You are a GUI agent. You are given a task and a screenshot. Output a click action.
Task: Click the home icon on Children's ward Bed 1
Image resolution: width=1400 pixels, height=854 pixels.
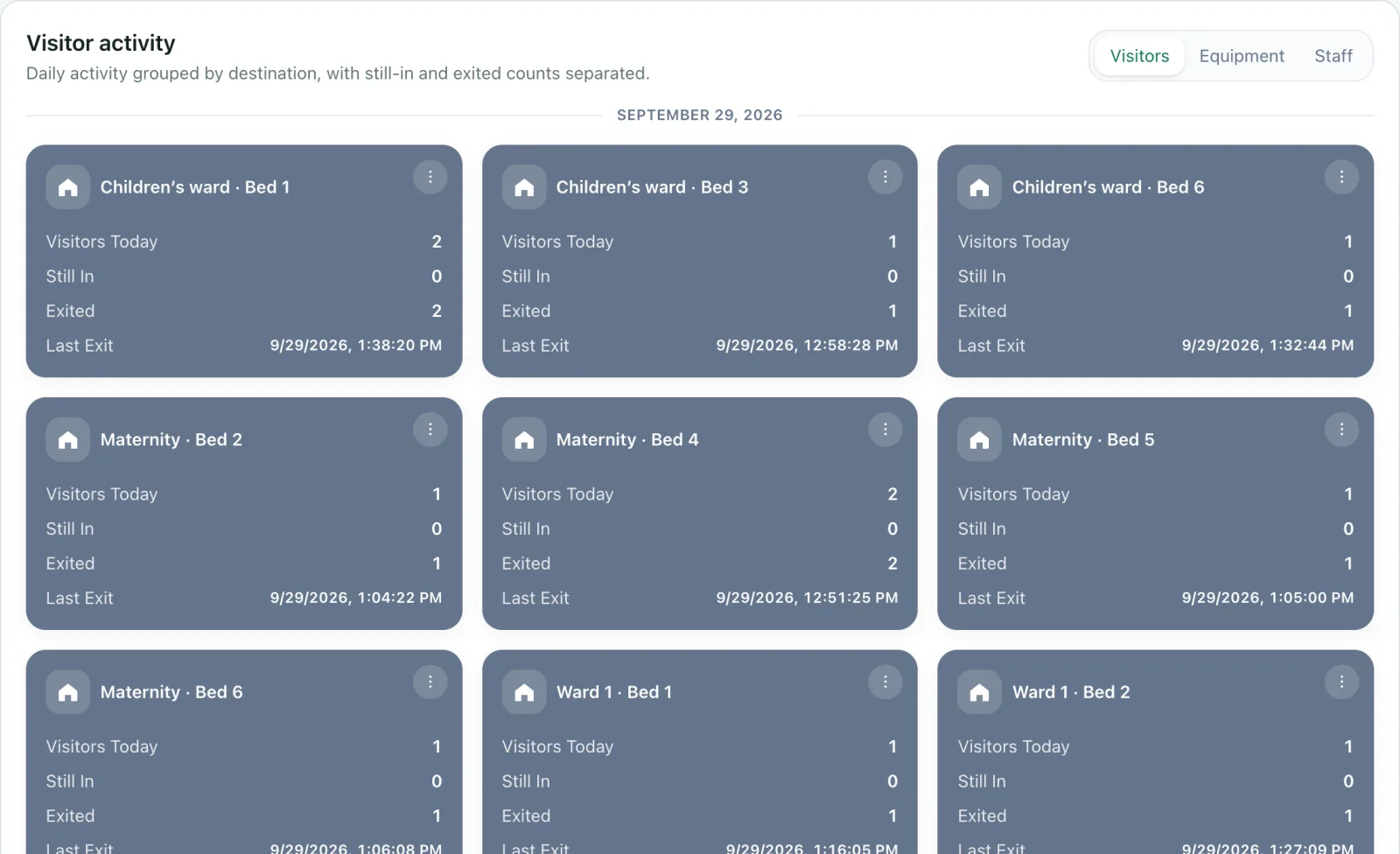[x=68, y=187]
